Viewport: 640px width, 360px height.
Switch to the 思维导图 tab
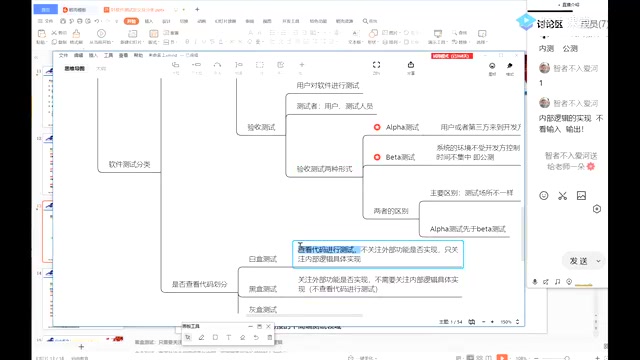[x=74, y=69]
